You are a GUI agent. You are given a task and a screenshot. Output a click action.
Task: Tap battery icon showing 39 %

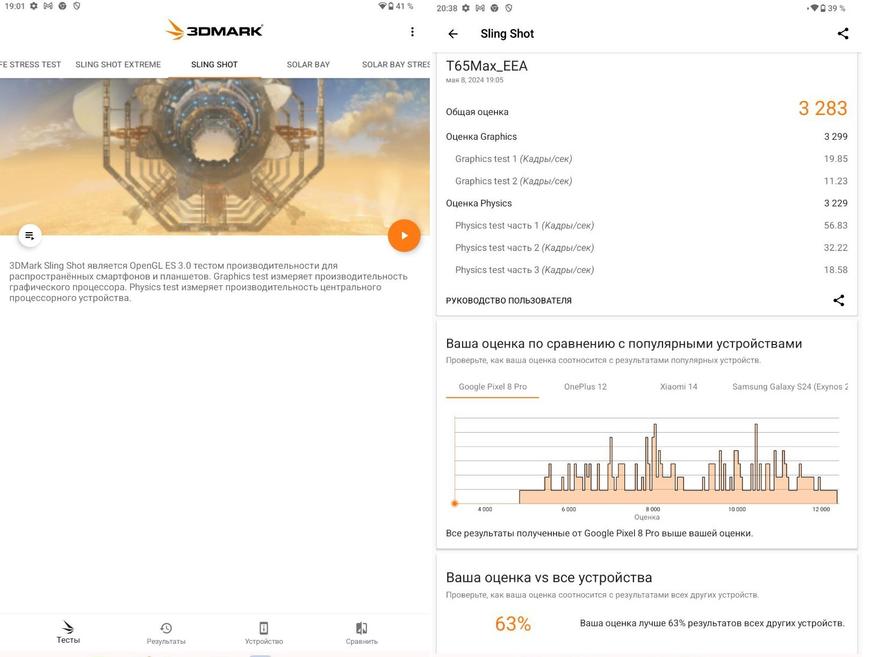pos(823,8)
